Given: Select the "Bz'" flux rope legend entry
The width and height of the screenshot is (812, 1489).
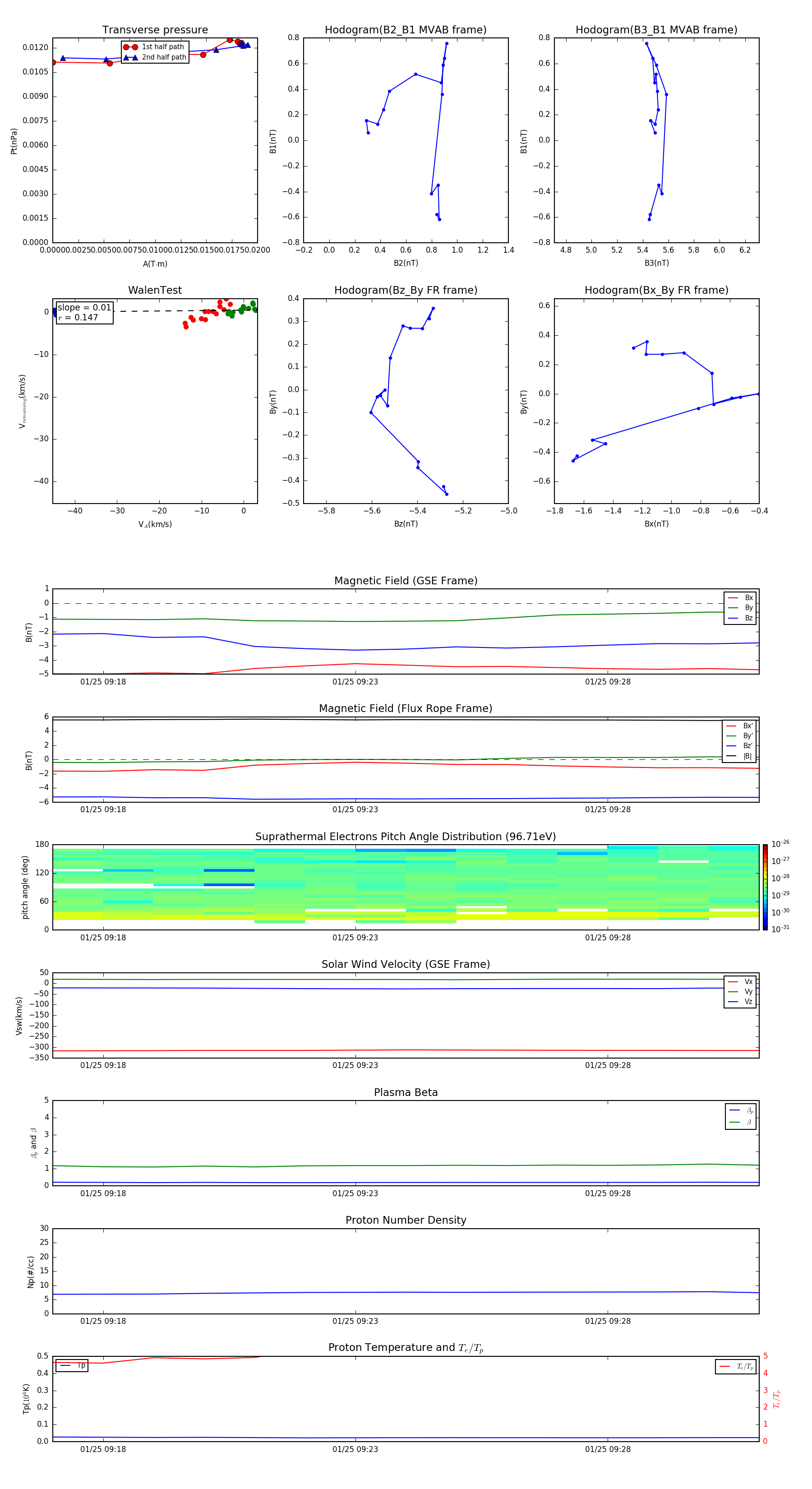Looking at the screenshot, I should click(x=740, y=746).
